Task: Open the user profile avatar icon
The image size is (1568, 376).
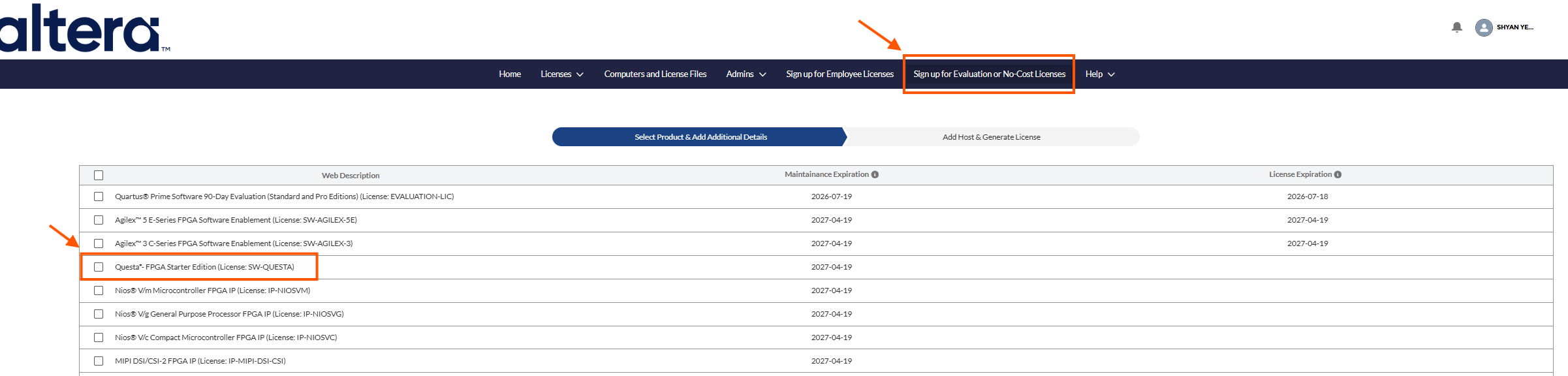Action: click(x=1484, y=27)
